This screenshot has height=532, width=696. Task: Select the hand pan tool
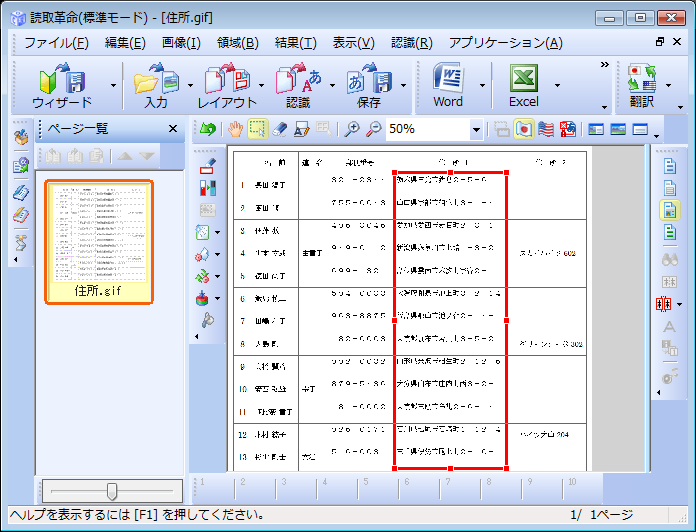click(236, 129)
